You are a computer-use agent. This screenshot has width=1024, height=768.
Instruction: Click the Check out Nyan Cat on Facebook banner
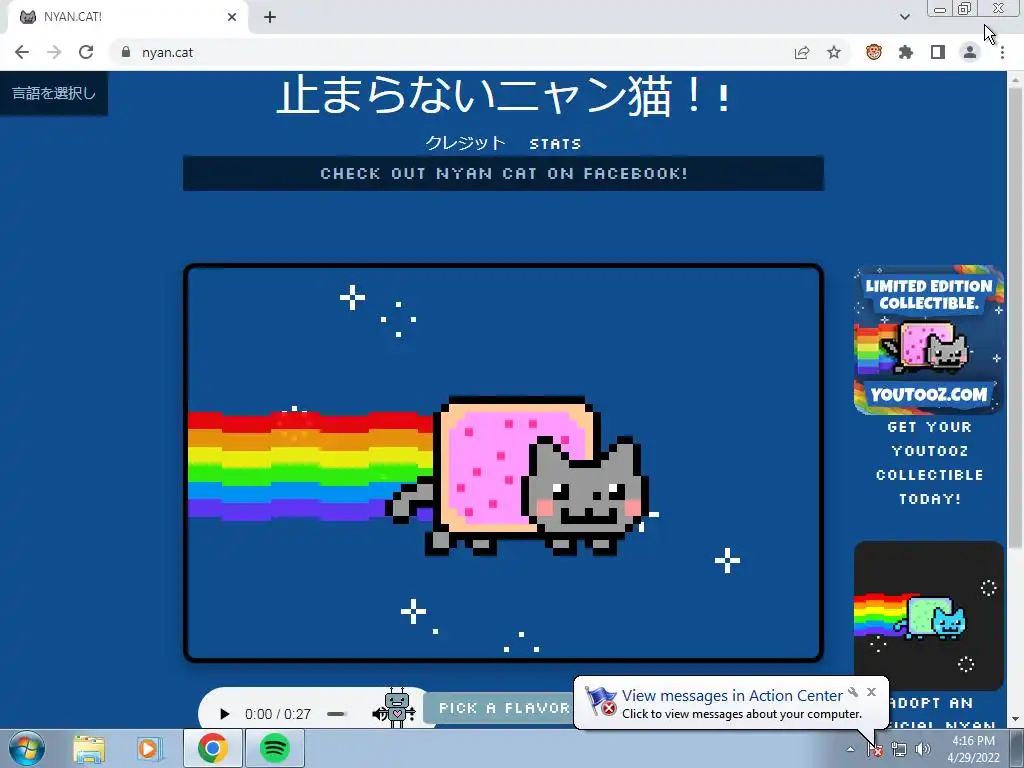click(504, 174)
